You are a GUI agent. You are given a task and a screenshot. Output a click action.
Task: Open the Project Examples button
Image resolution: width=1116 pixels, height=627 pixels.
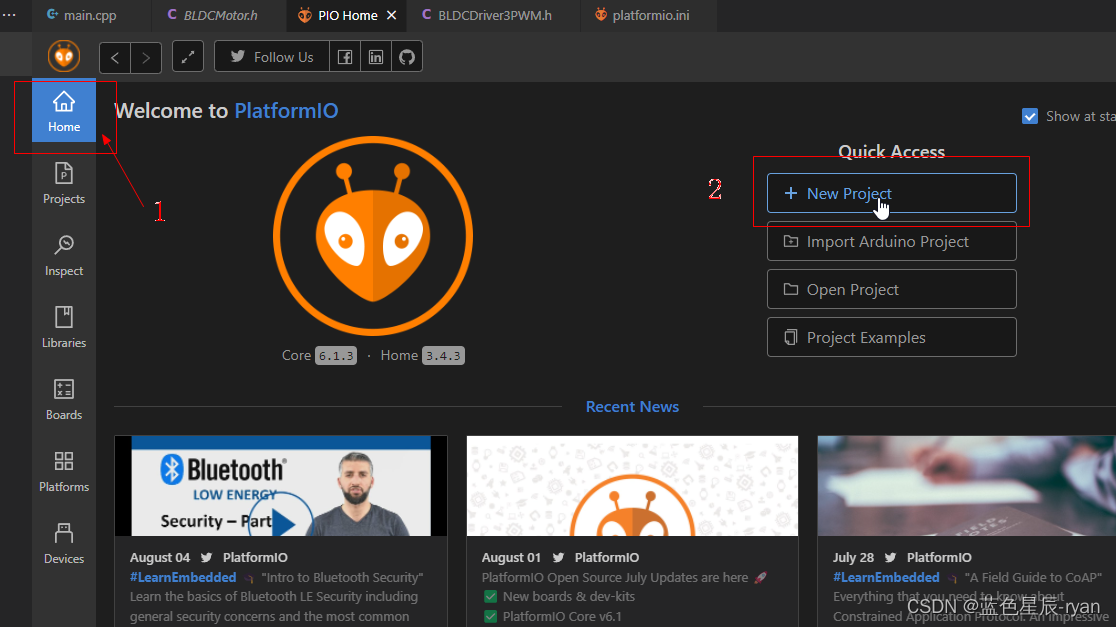point(891,337)
